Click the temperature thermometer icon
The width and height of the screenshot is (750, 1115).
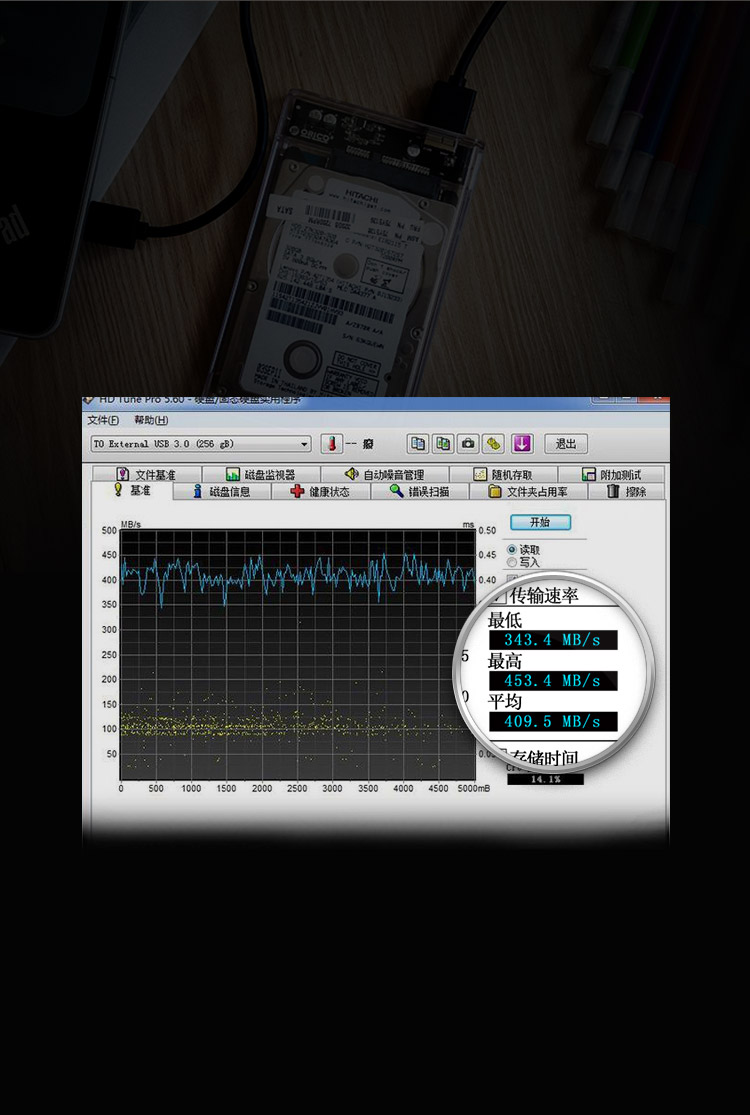[x=331, y=444]
